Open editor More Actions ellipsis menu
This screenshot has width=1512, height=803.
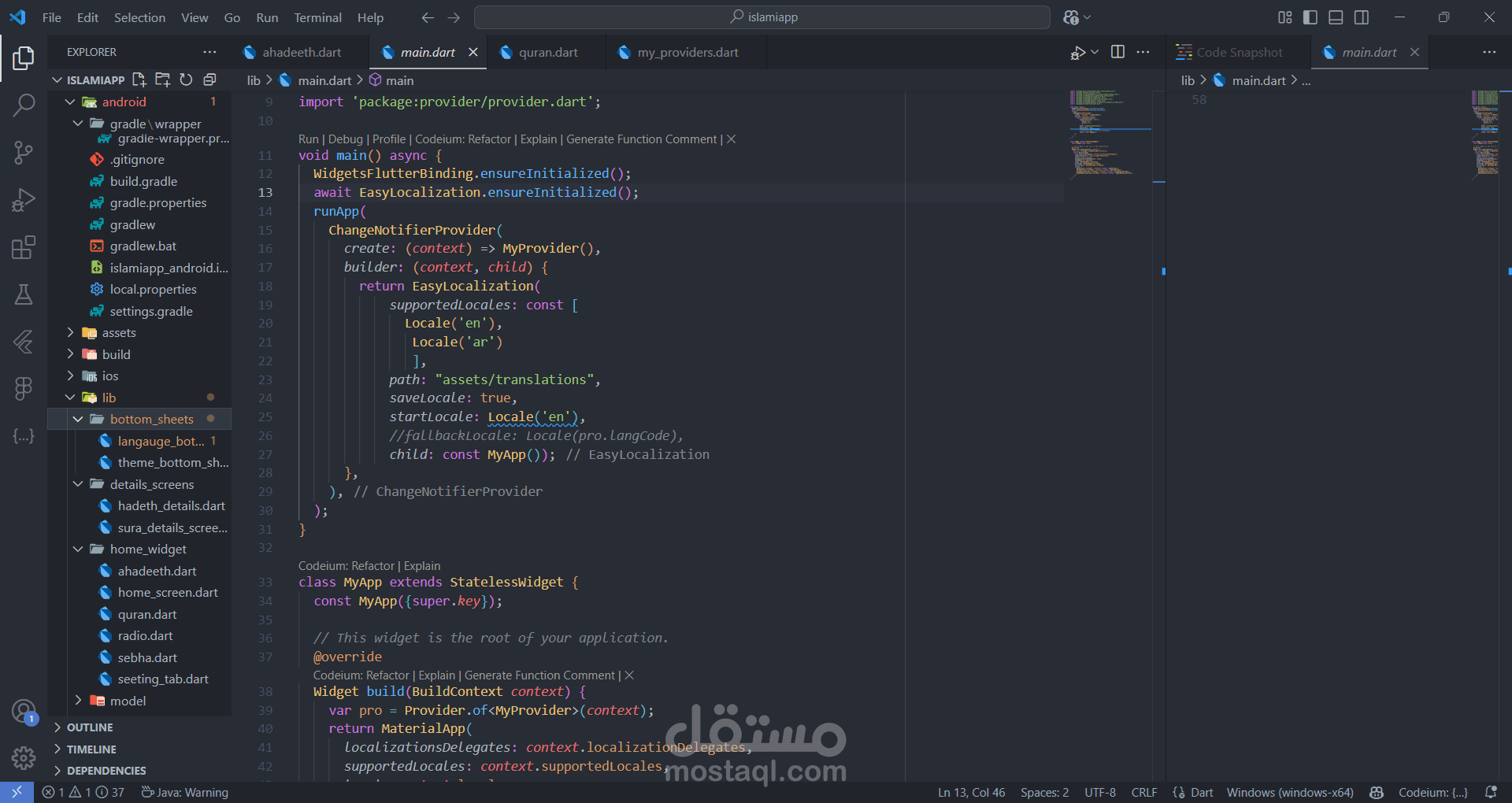click(x=1143, y=52)
